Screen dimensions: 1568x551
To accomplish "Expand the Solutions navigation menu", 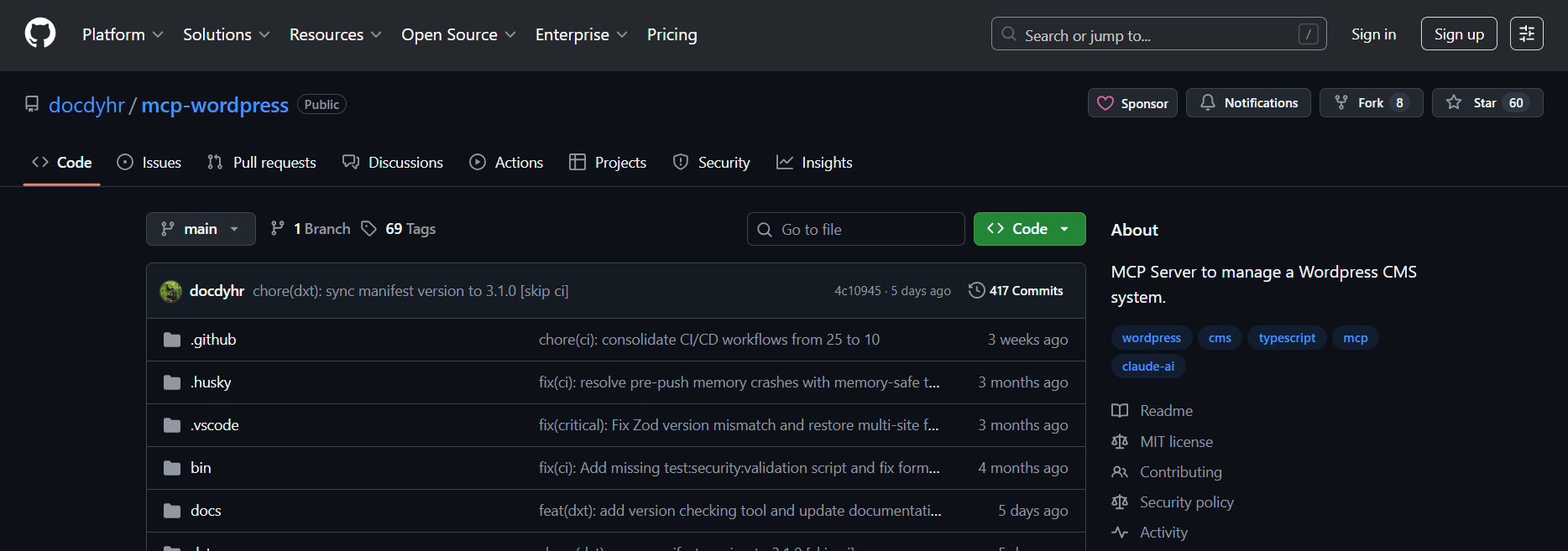I will [227, 34].
